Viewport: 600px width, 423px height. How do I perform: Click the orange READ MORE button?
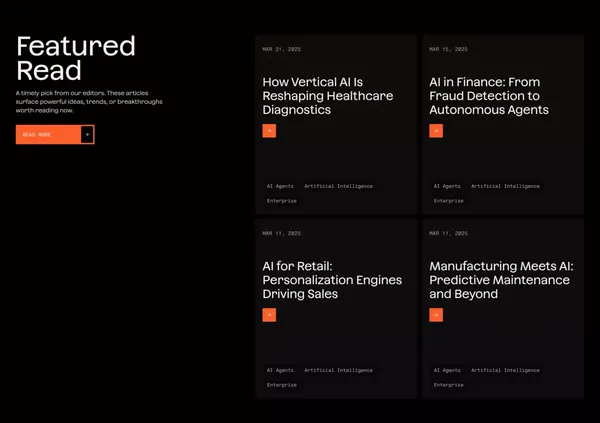55,134
